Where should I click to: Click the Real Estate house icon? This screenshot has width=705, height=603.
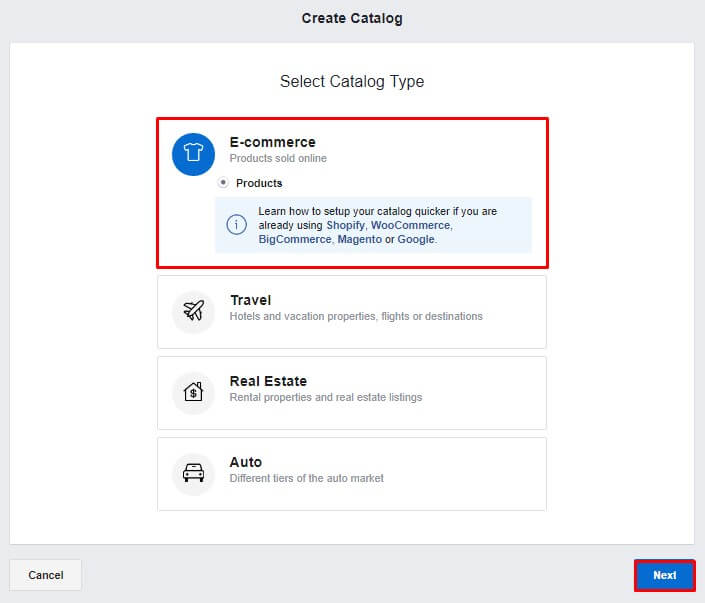(x=193, y=393)
